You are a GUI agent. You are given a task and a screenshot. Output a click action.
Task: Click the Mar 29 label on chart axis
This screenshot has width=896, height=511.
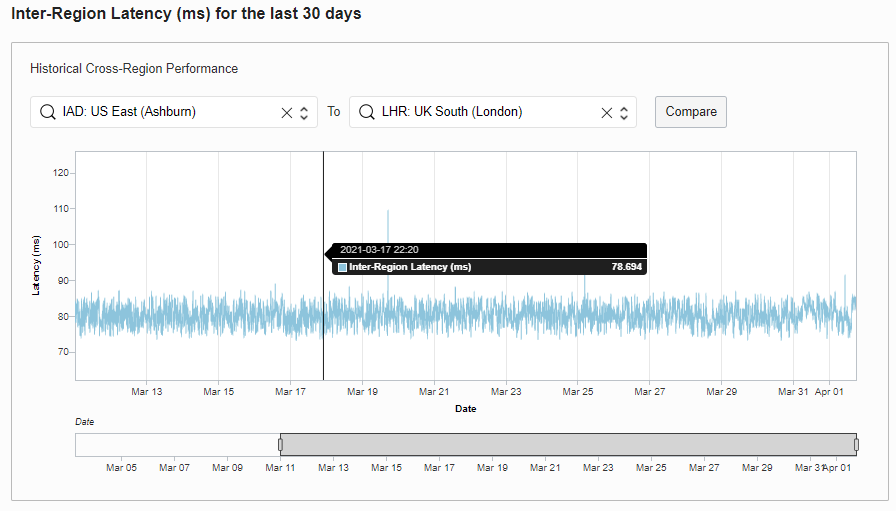[x=722, y=392]
